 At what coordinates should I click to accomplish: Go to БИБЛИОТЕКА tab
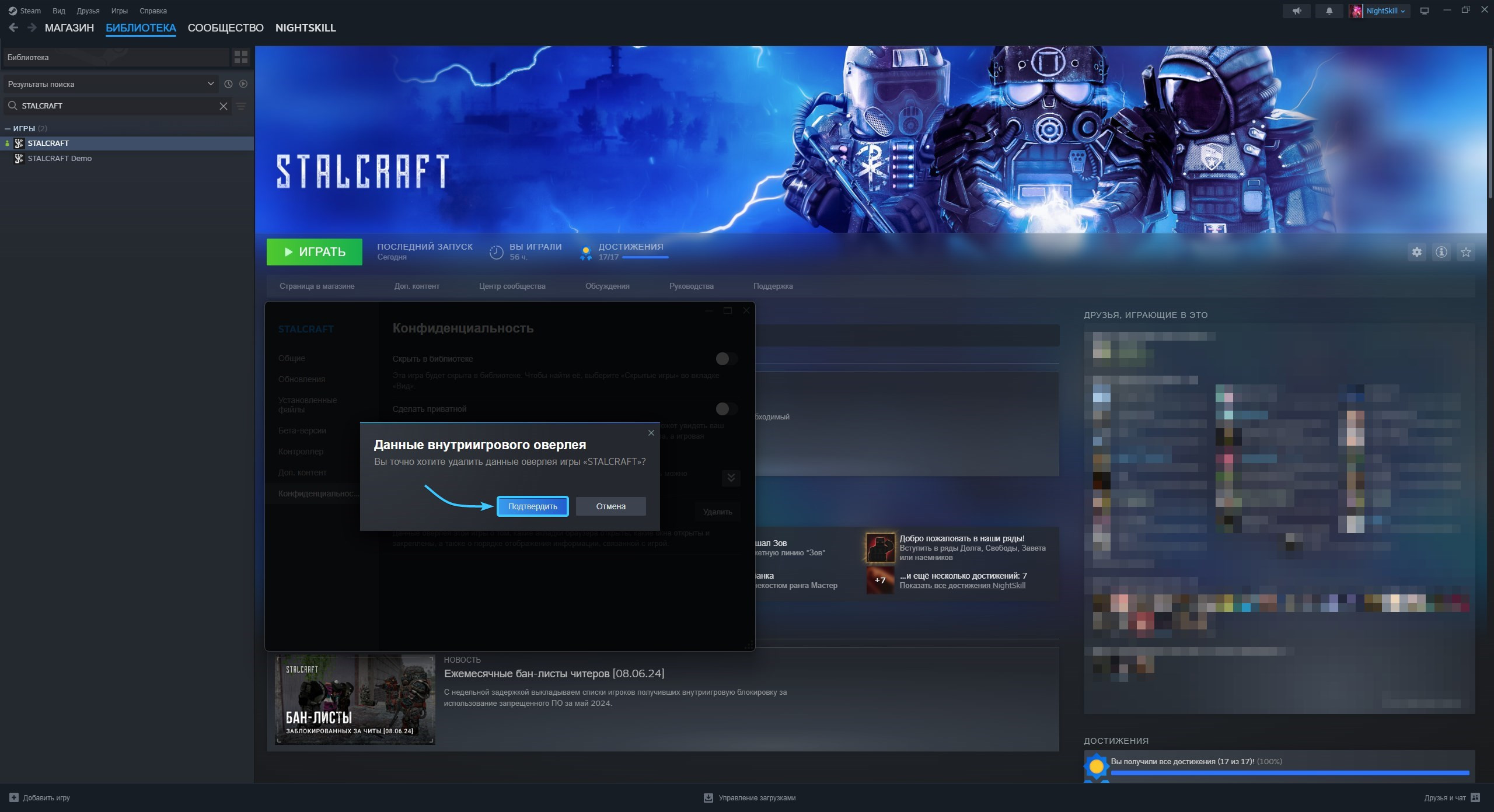[141, 28]
